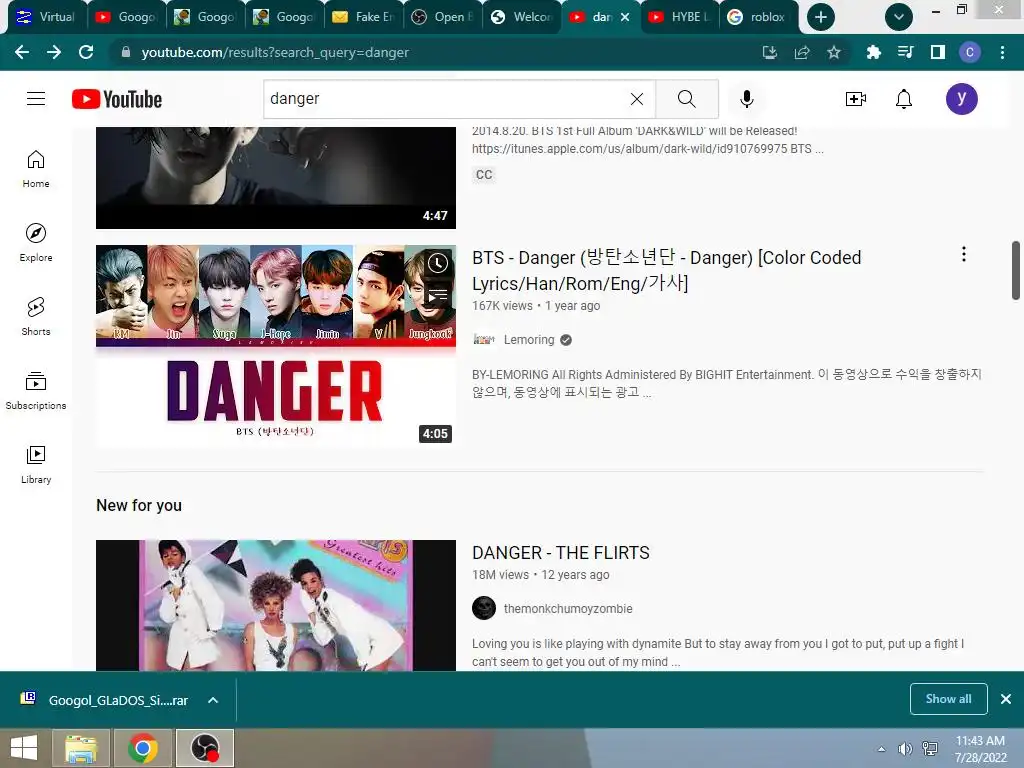
Task: Click the YouTube logo
Action: tap(117, 99)
